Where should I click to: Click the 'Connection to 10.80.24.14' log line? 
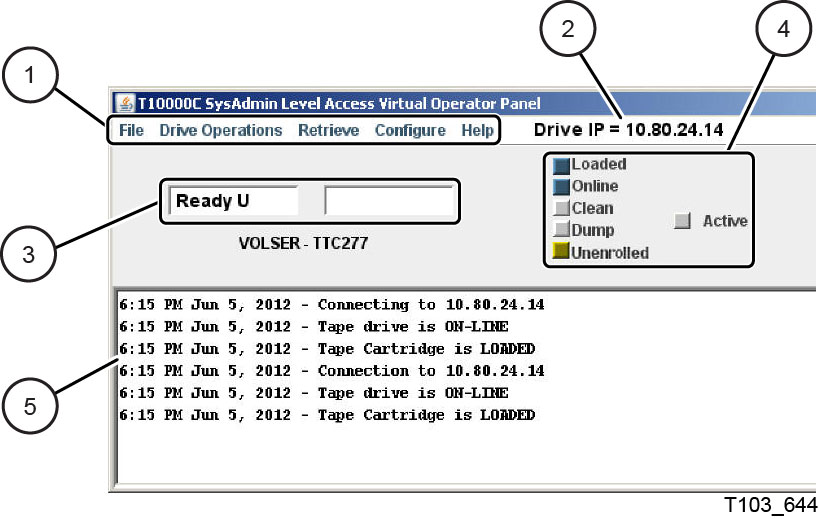[332, 371]
